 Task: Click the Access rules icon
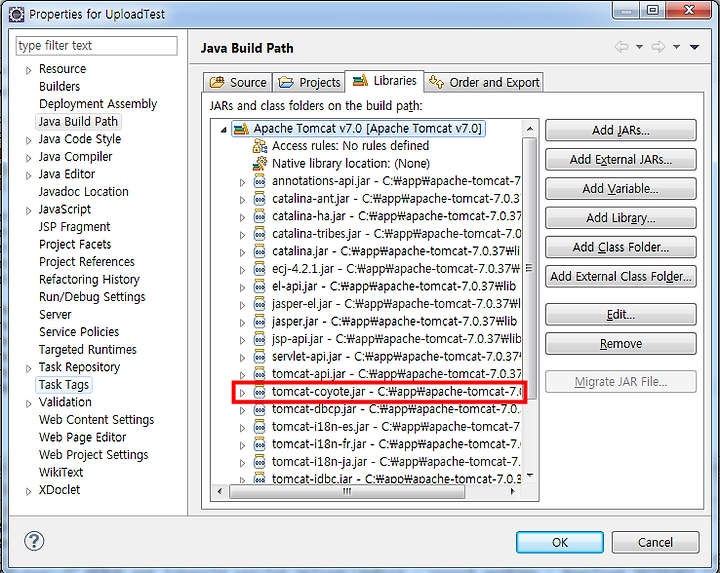(x=260, y=146)
